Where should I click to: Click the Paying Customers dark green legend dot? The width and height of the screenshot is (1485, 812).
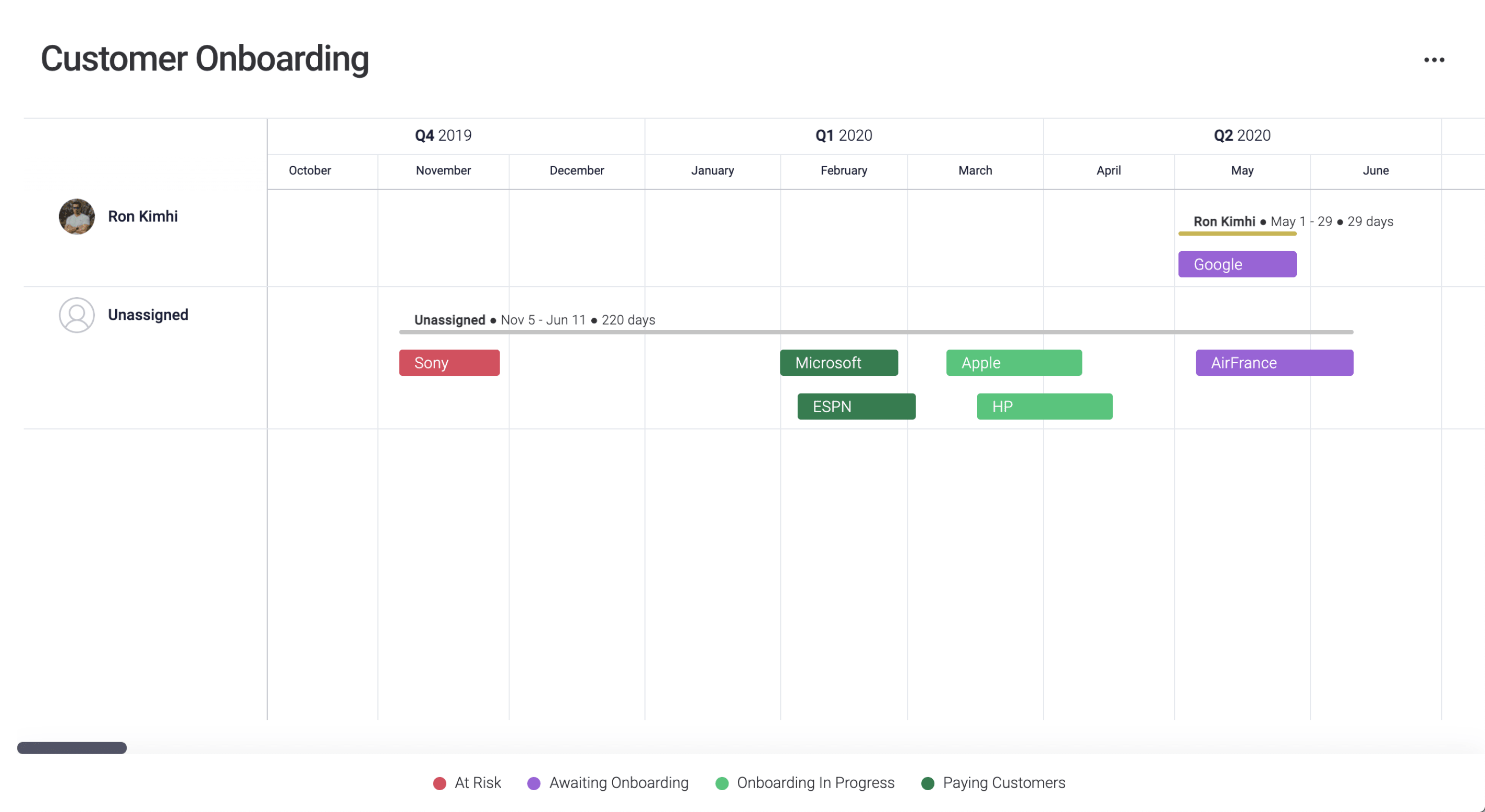click(x=928, y=783)
